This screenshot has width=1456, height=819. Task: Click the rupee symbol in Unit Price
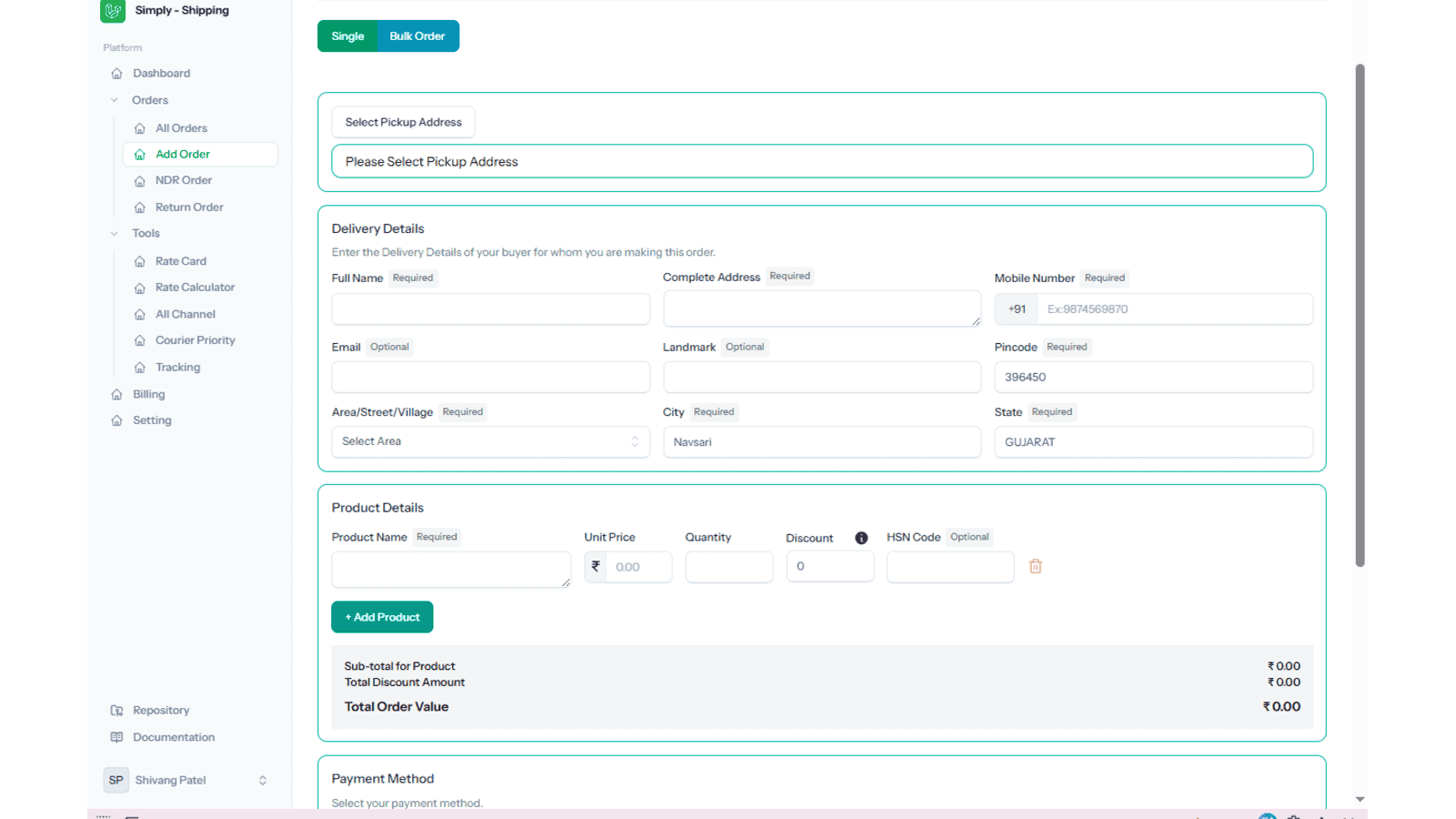tap(595, 566)
